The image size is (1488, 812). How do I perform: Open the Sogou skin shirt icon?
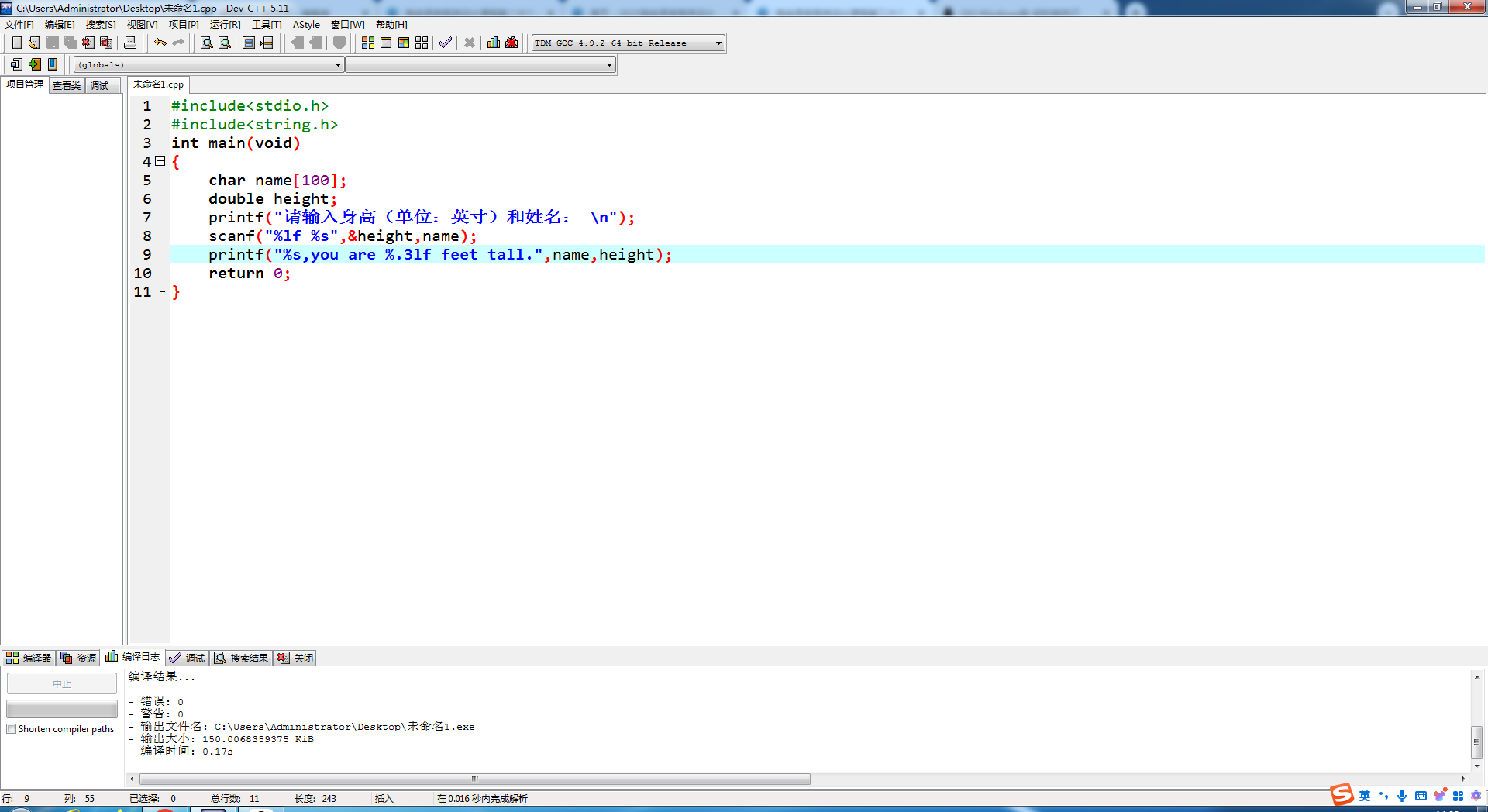coord(1439,796)
